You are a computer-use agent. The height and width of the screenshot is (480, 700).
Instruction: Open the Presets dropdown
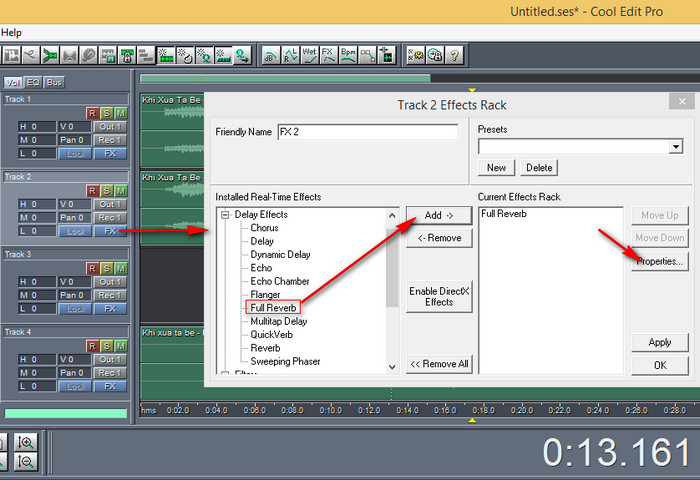point(676,146)
